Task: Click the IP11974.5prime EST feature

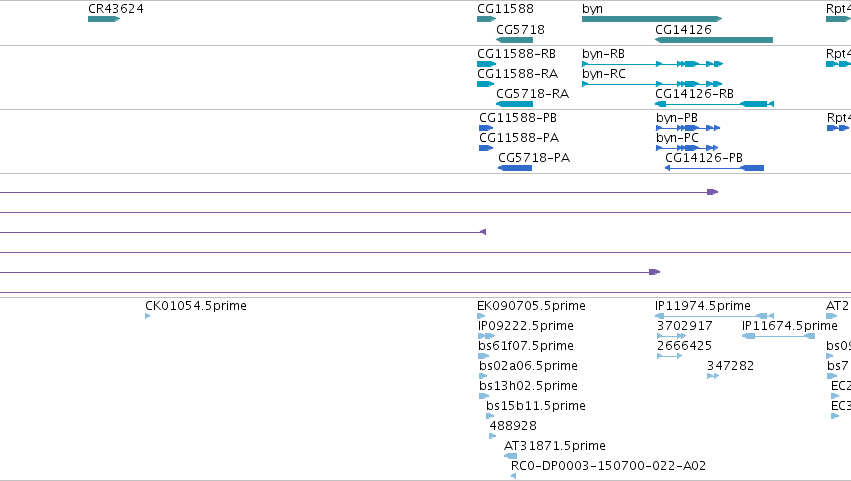Action: pos(714,316)
